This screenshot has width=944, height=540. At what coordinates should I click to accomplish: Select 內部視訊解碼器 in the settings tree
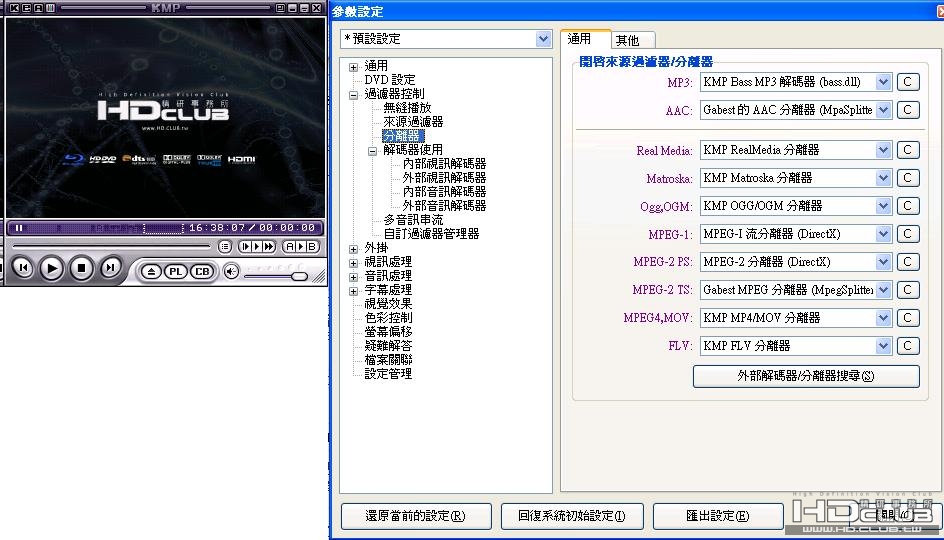click(x=444, y=164)
